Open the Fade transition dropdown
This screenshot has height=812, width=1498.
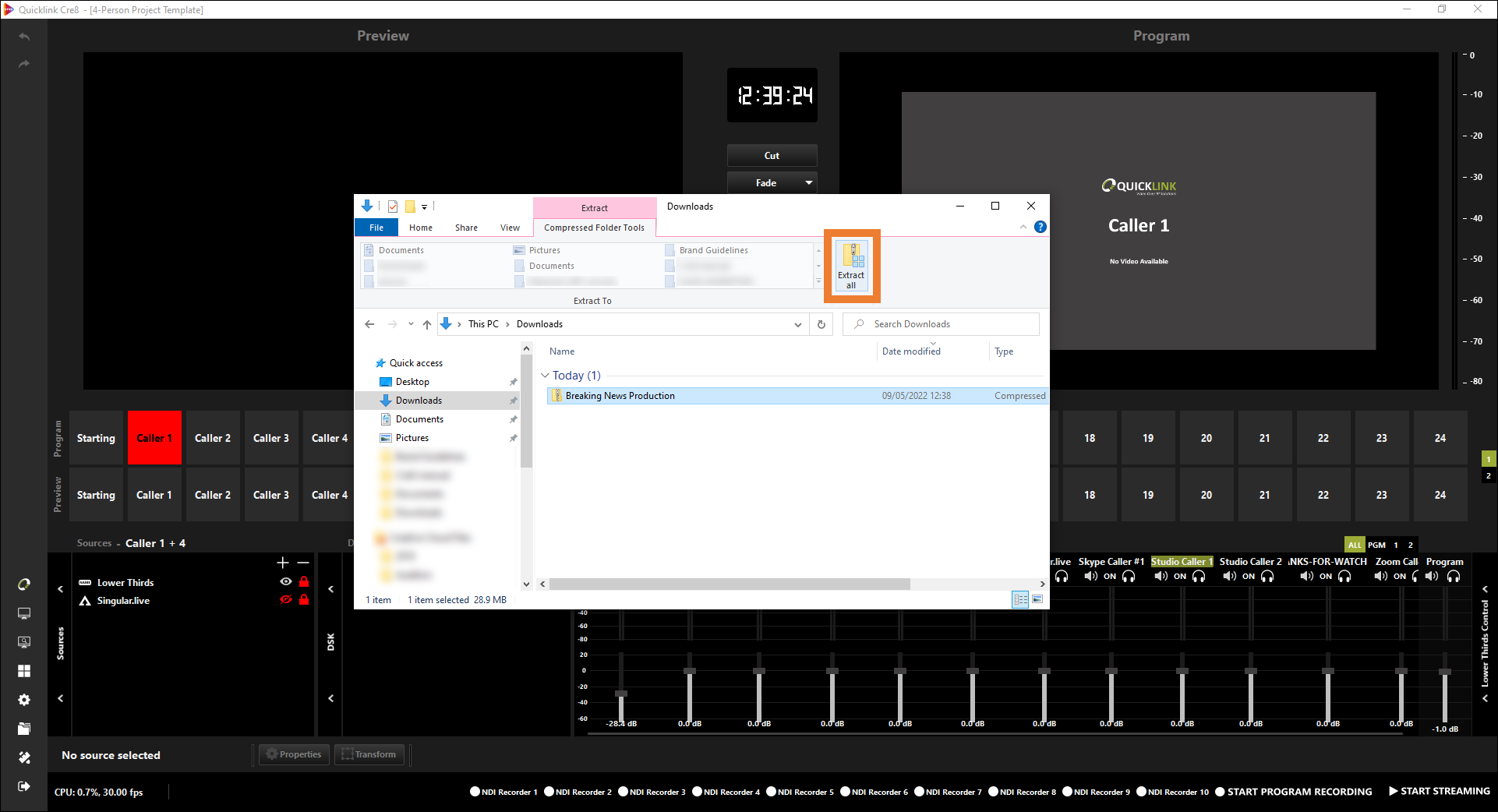pyautogui.click(x=808, y=183)
